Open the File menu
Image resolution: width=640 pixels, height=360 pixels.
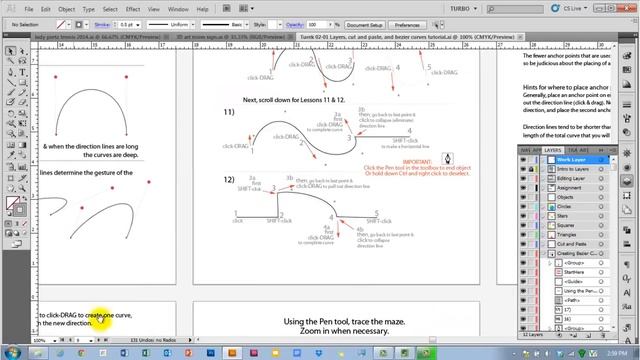(x=29, y=9)
